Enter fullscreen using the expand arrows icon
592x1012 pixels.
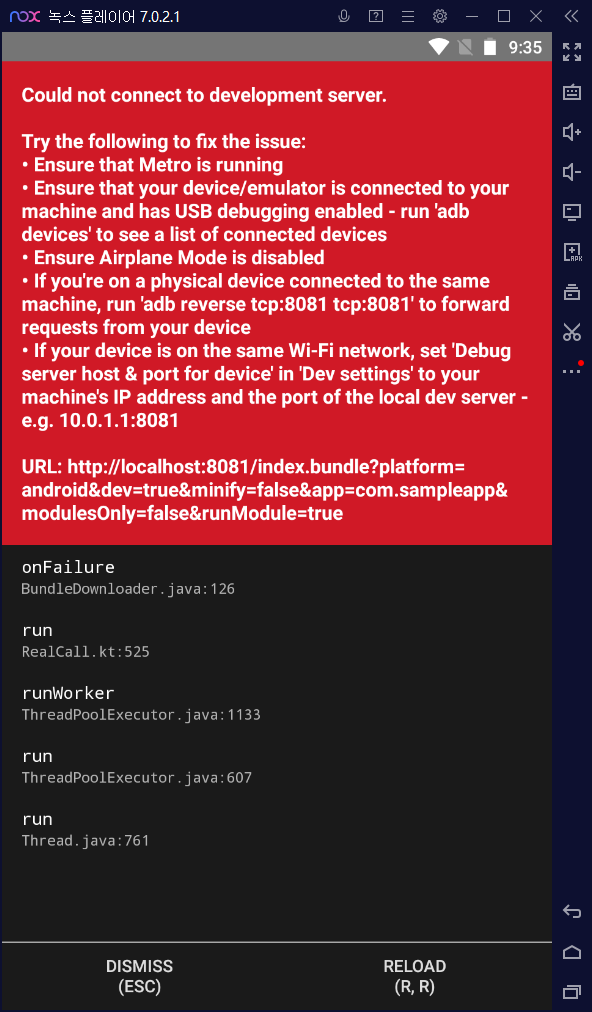(x=571, y=52)
